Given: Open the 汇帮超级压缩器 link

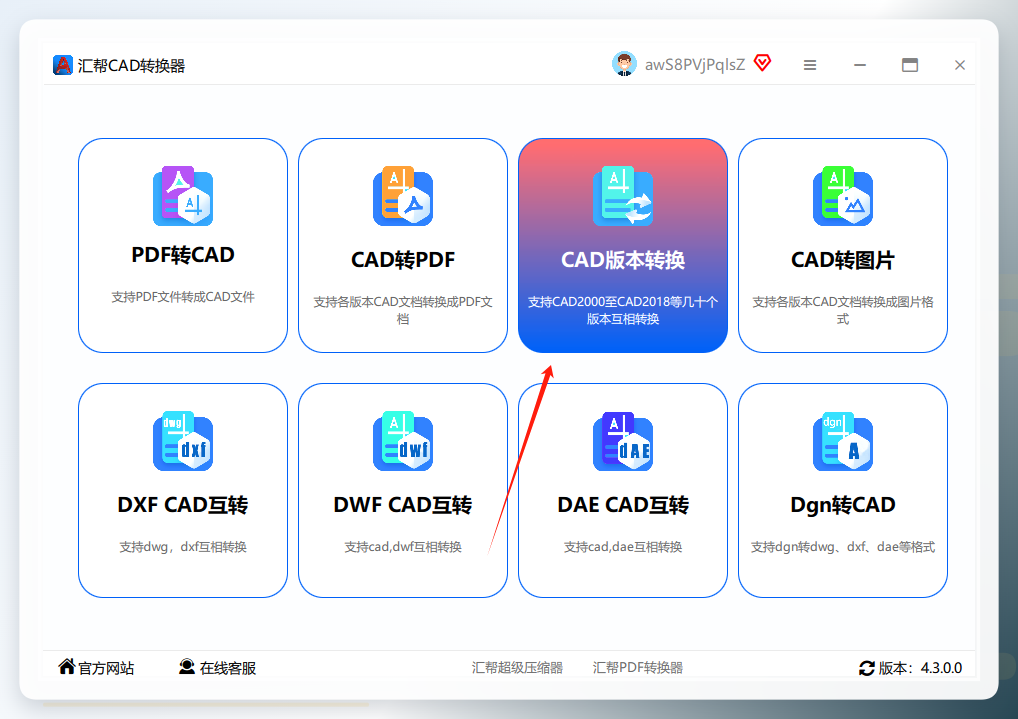Looking at the screenshot, I should (517, 668).
